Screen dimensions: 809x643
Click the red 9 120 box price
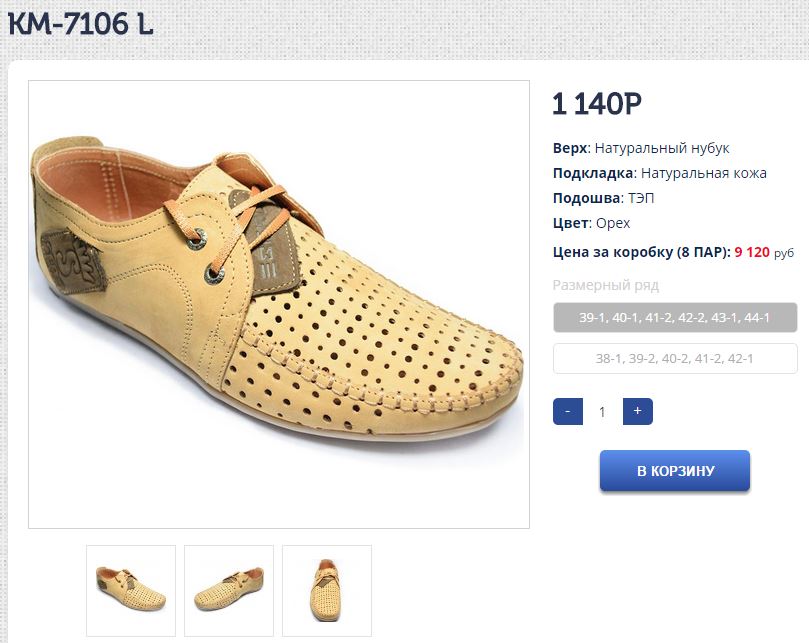coord(752,252)
